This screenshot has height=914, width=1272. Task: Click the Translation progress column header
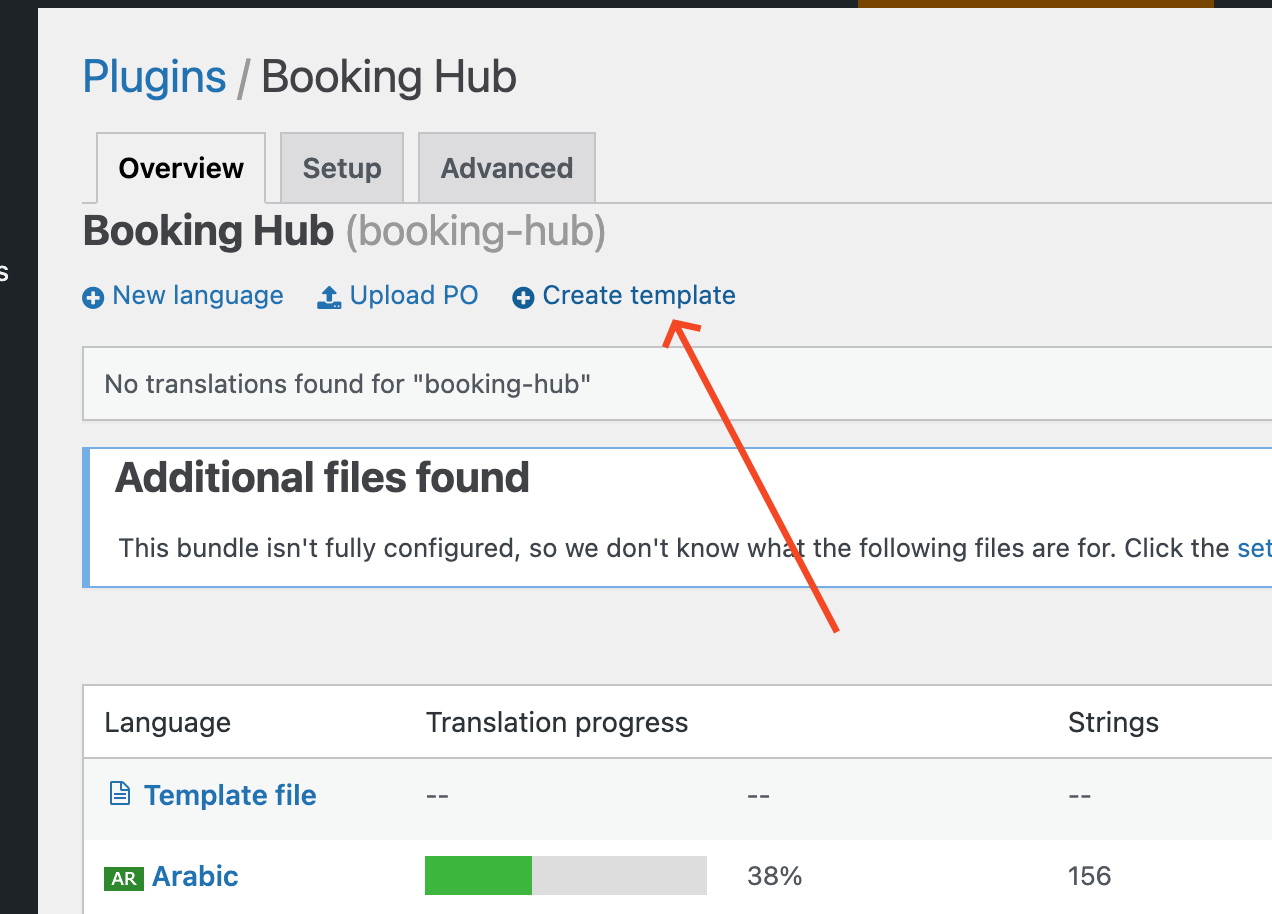click(557, 723)
